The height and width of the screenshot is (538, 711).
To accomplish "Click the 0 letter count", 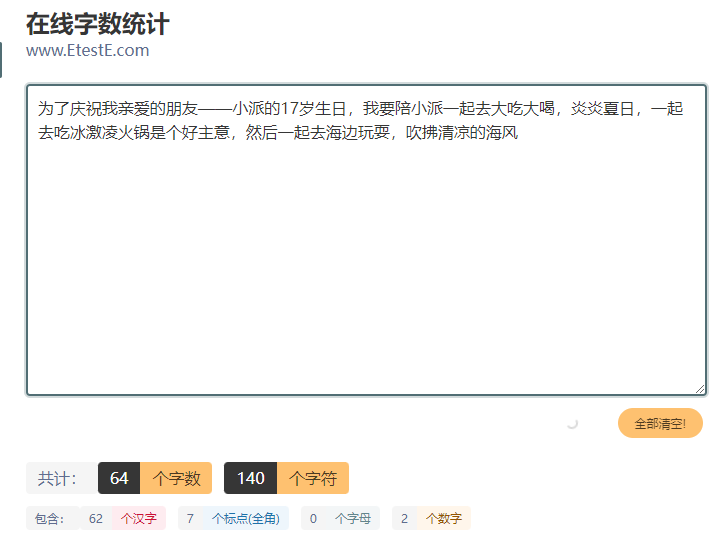I will (313, 518).
